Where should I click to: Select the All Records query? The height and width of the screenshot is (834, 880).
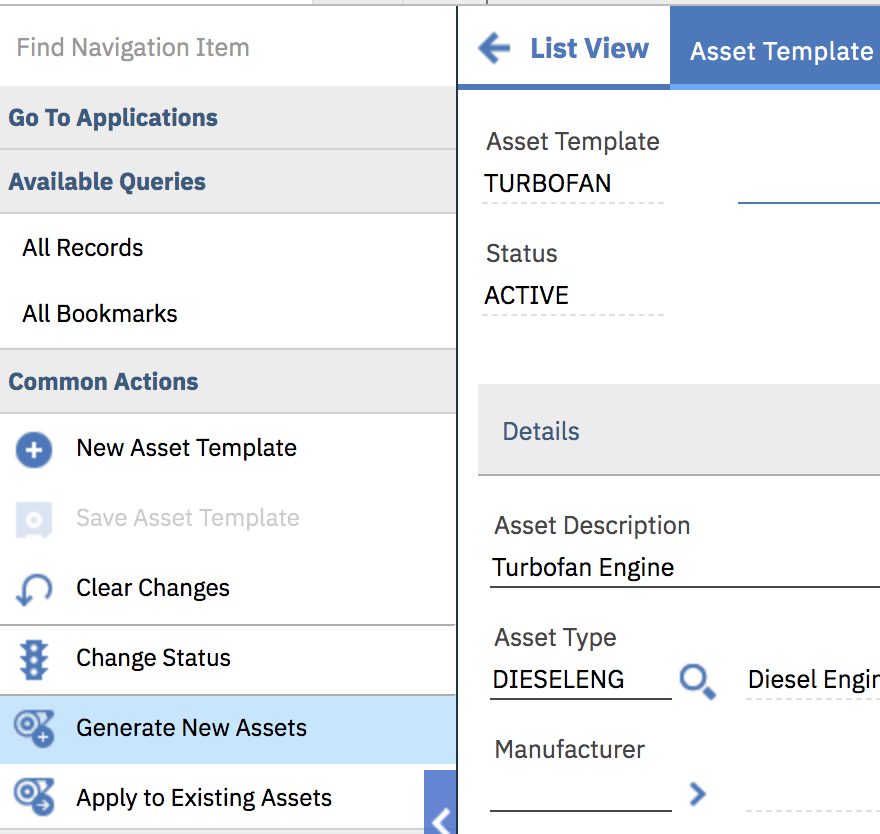83,248
